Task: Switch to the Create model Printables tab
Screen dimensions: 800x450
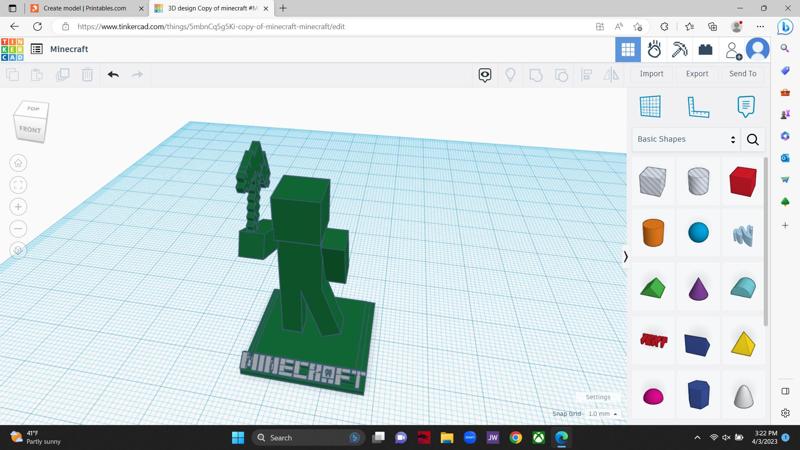Action: click(x=86, y=8)
